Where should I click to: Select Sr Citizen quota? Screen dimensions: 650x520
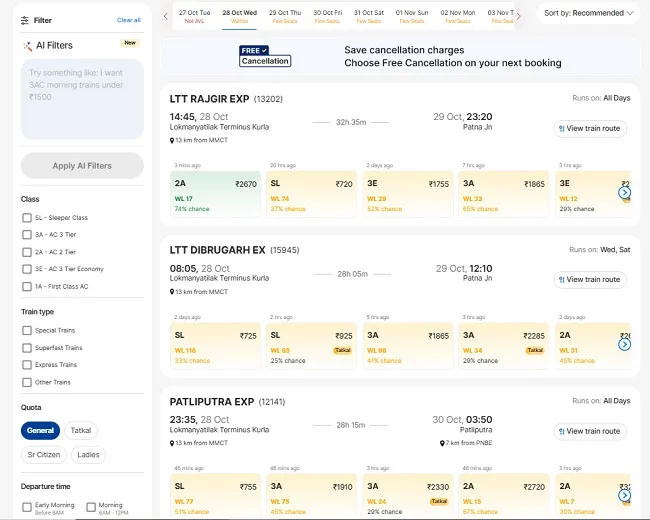pyautogui.click(x=44, y=455)
